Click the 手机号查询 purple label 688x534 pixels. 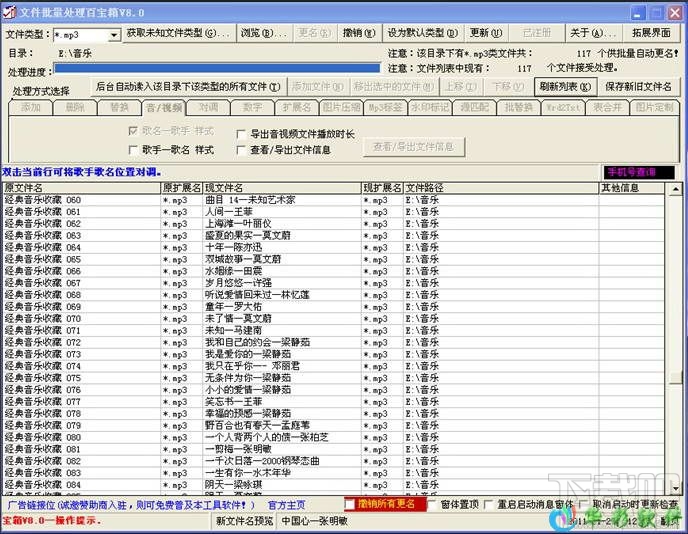pos(639,172)
